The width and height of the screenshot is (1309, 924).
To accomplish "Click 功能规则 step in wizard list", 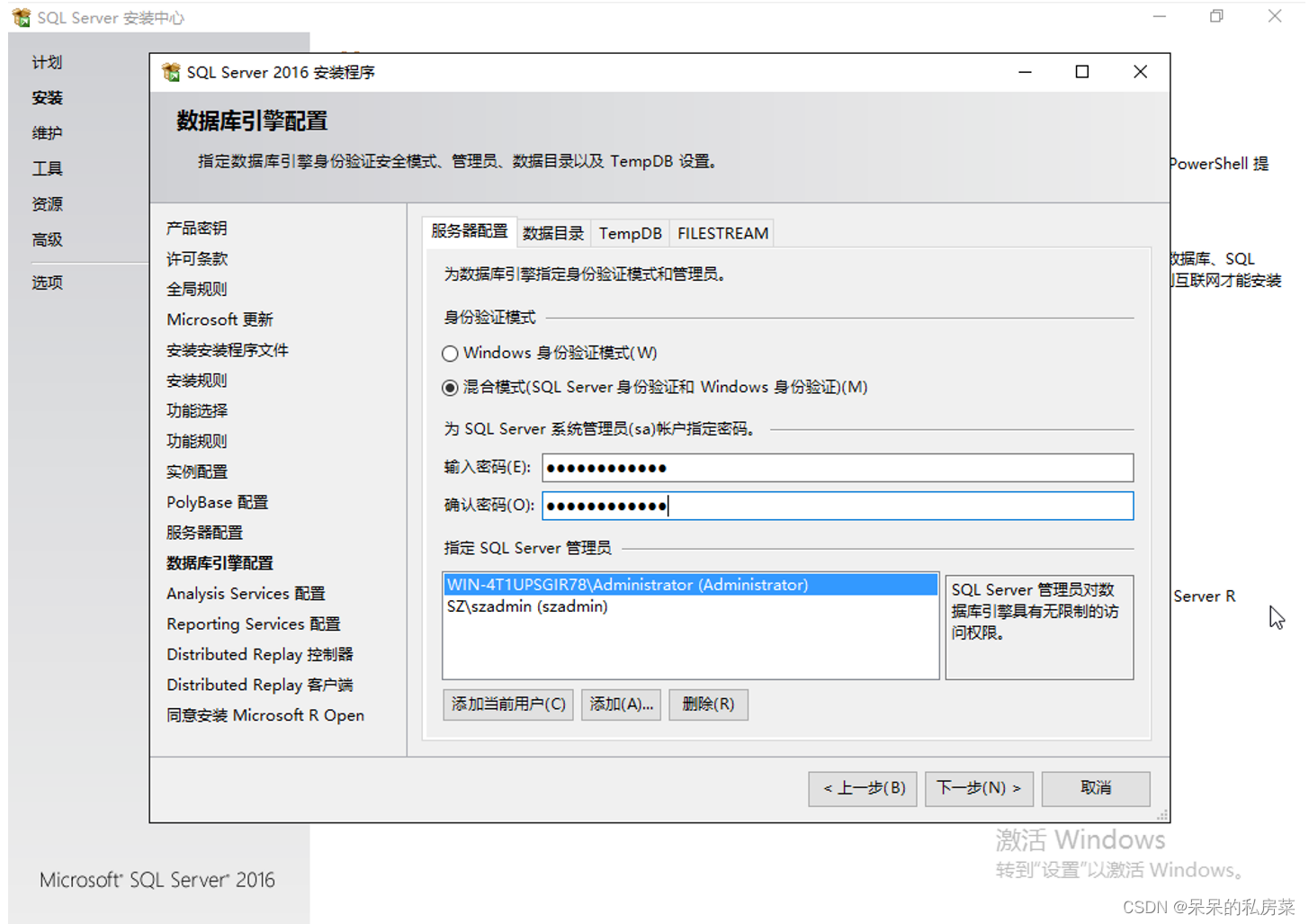I will 196,442.
